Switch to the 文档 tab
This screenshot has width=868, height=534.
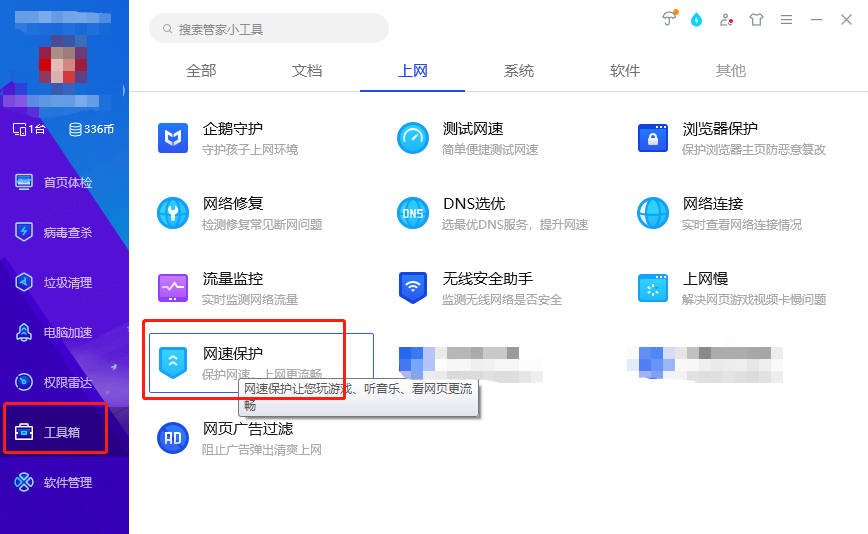[307, 71]
